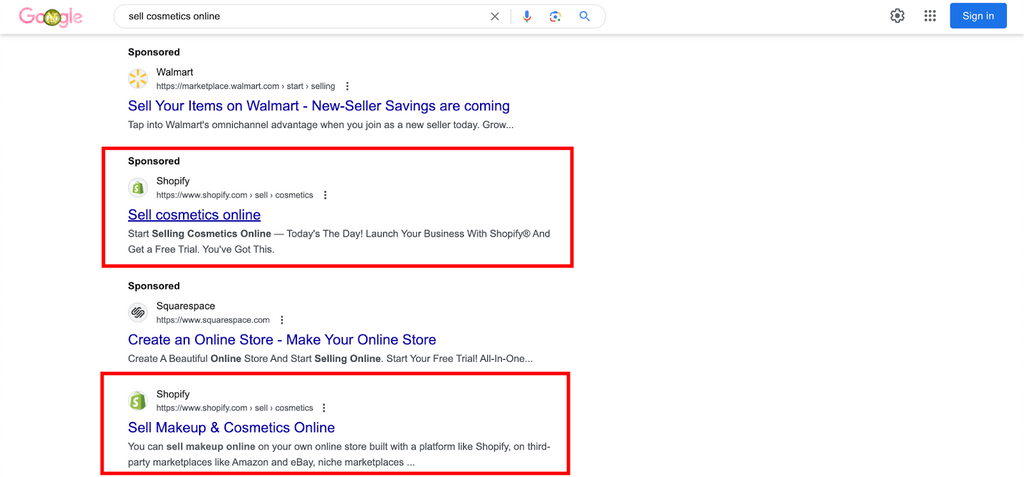Viewport: 1024px width, 477px height.
Task: Open the three-dot menu on the Walmart ad
Action: point(347,86)
